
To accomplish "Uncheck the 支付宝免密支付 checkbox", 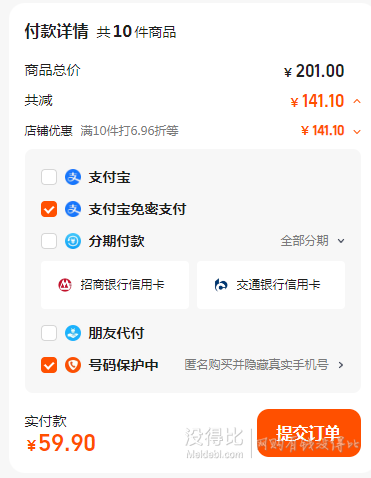I will [x=49, y=209].
